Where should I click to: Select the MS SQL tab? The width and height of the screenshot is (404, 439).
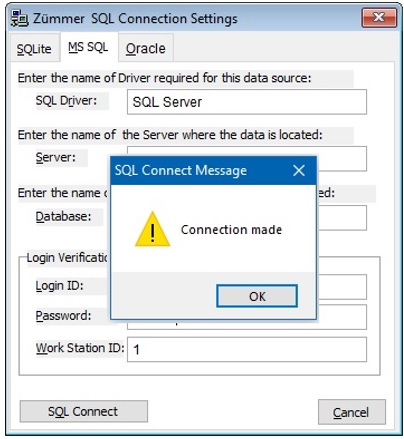coord(88,47)
